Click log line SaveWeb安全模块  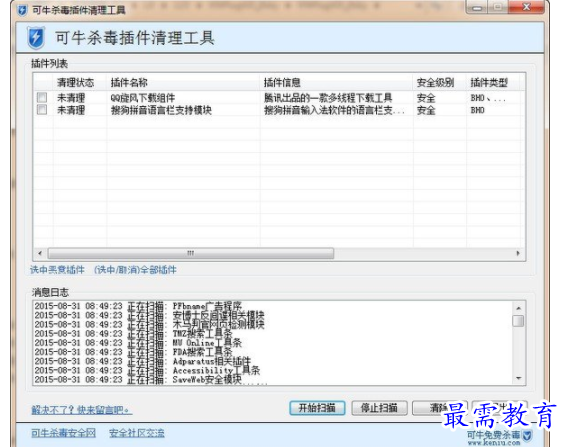coord(138,380)
